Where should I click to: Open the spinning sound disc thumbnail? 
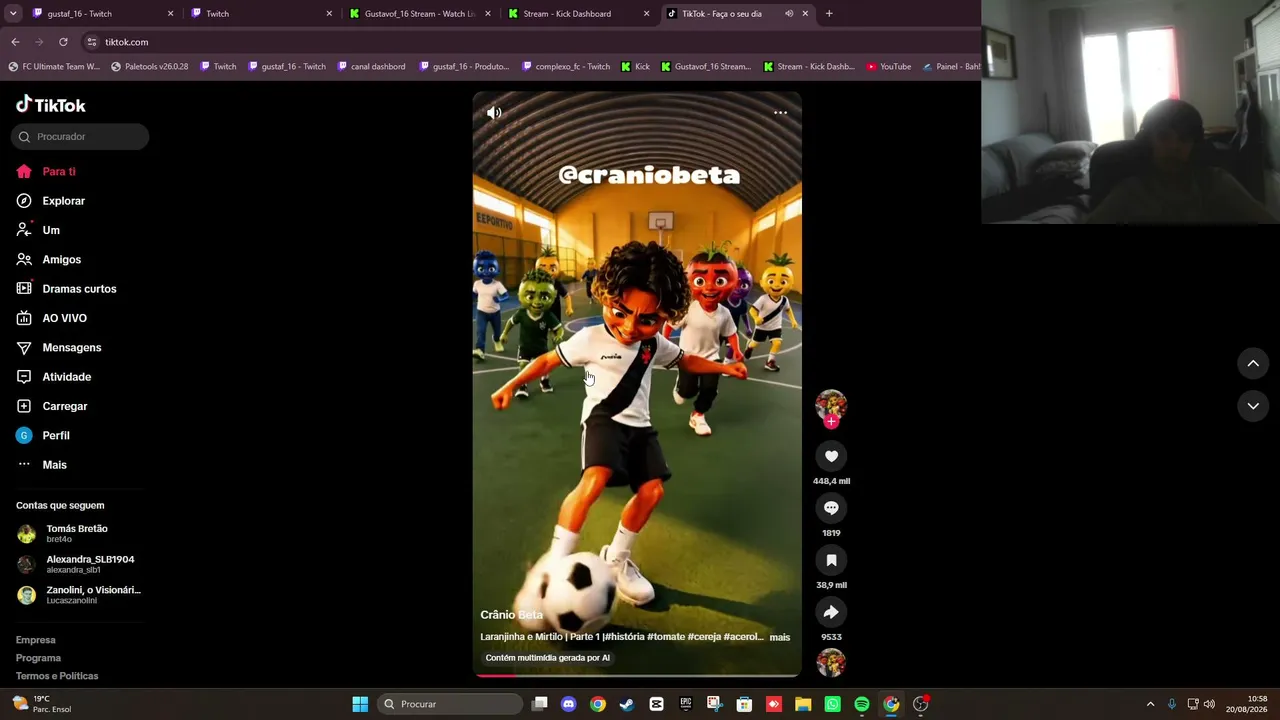tap(831, 663)
